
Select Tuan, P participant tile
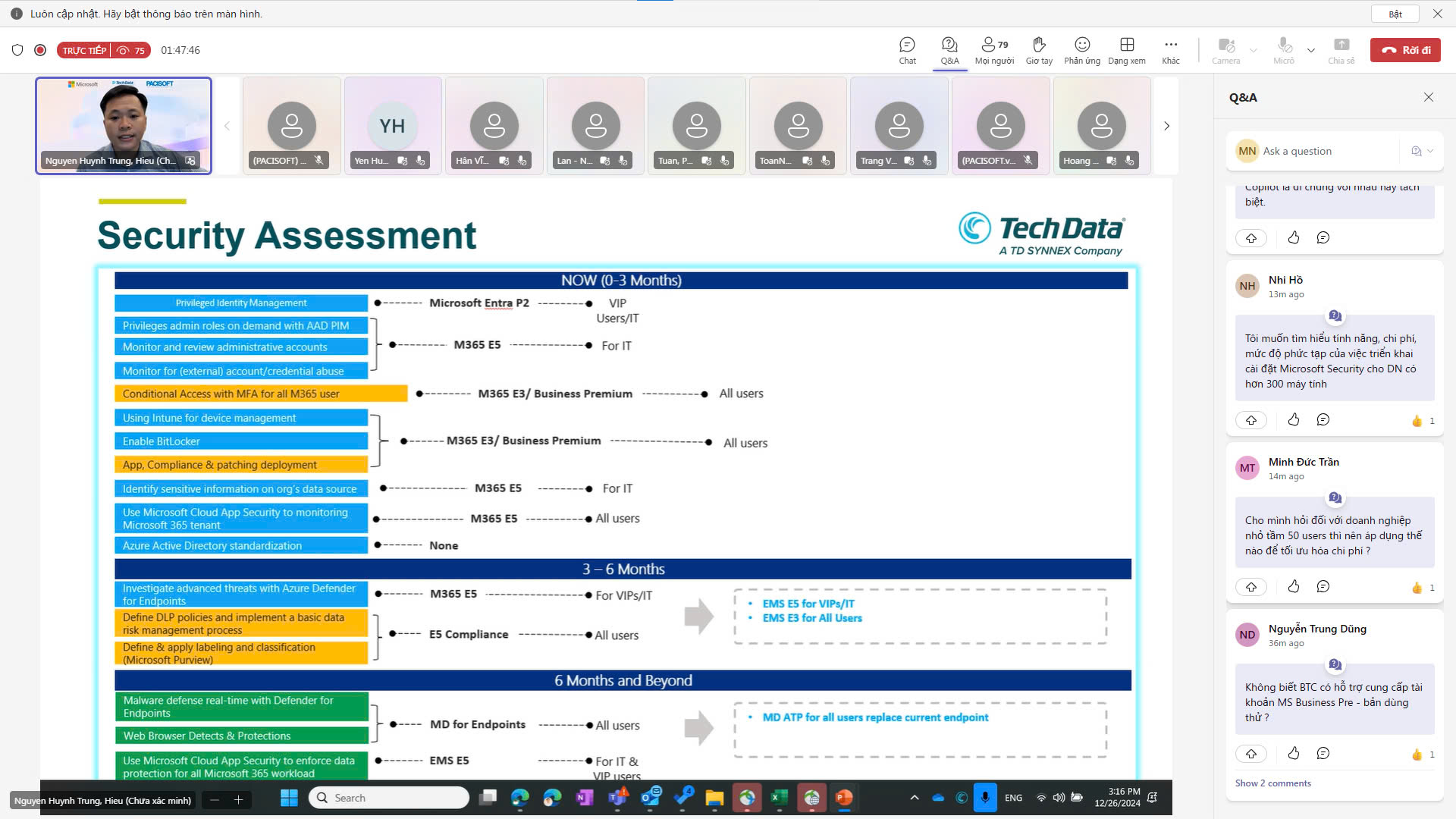(696, 126)
